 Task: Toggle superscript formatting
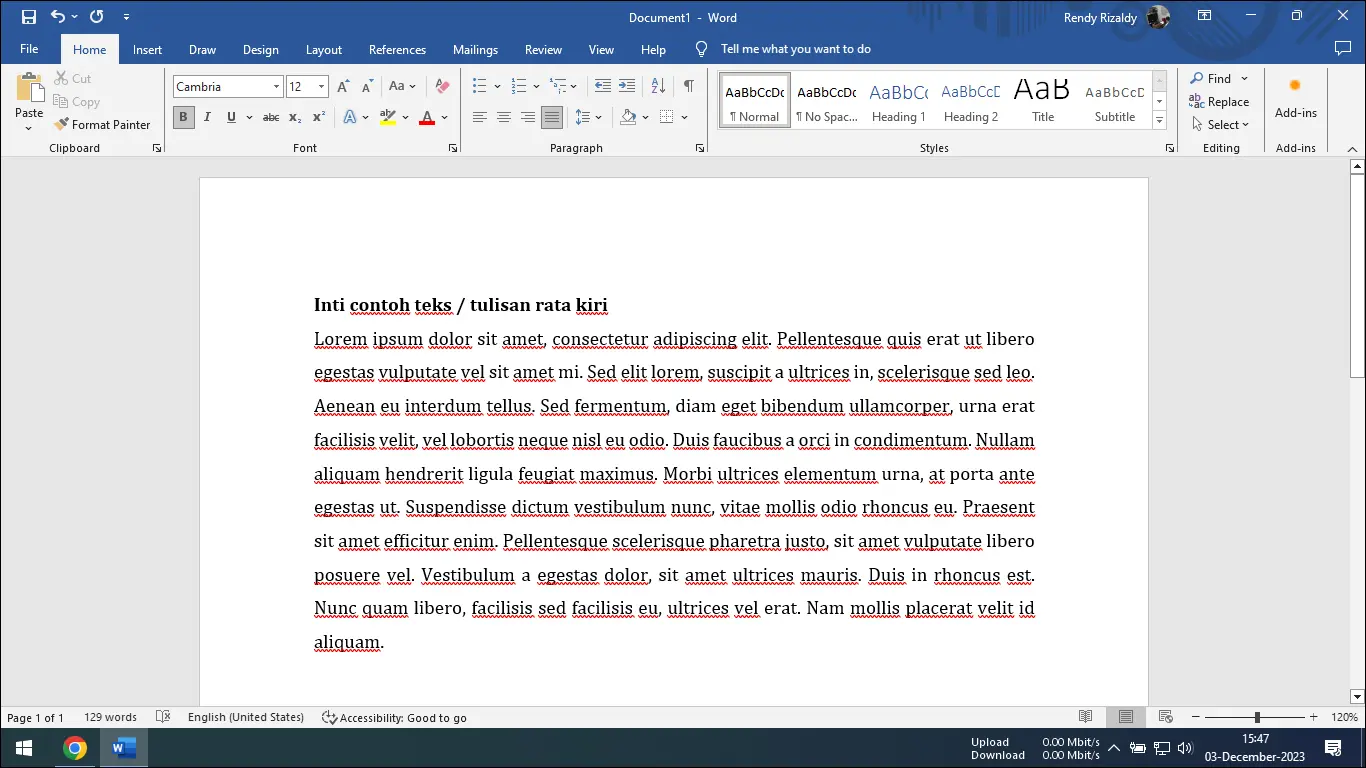click(317, 117)
